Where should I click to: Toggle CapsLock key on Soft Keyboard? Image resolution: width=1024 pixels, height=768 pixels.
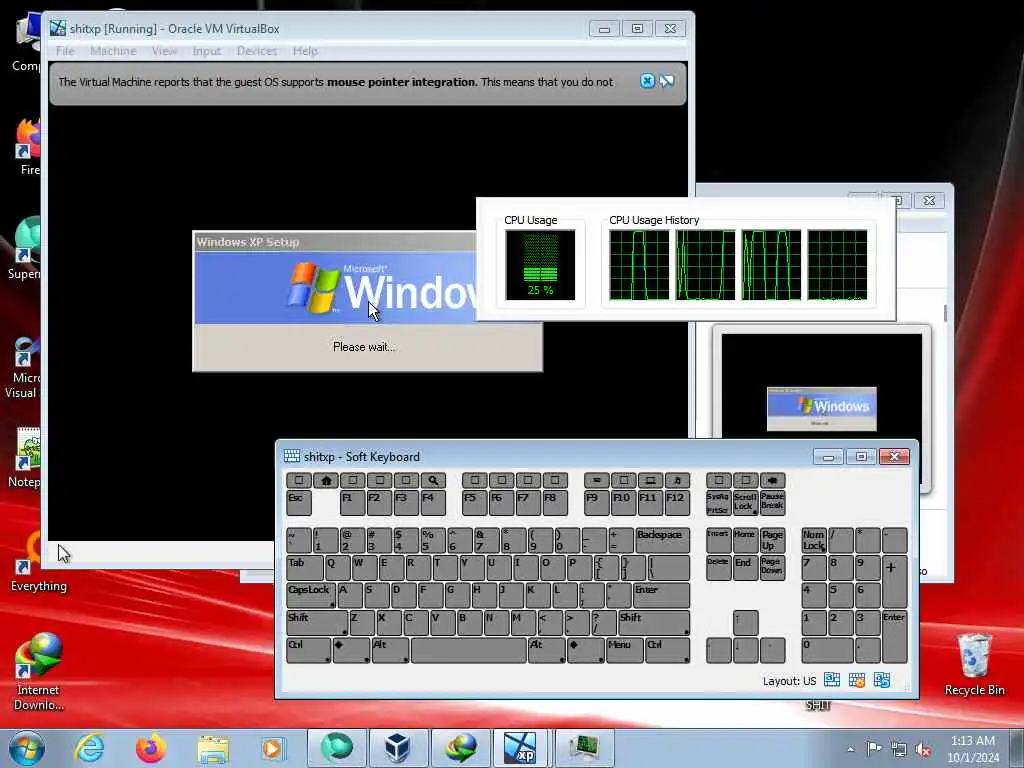click(x=311, y=595)
